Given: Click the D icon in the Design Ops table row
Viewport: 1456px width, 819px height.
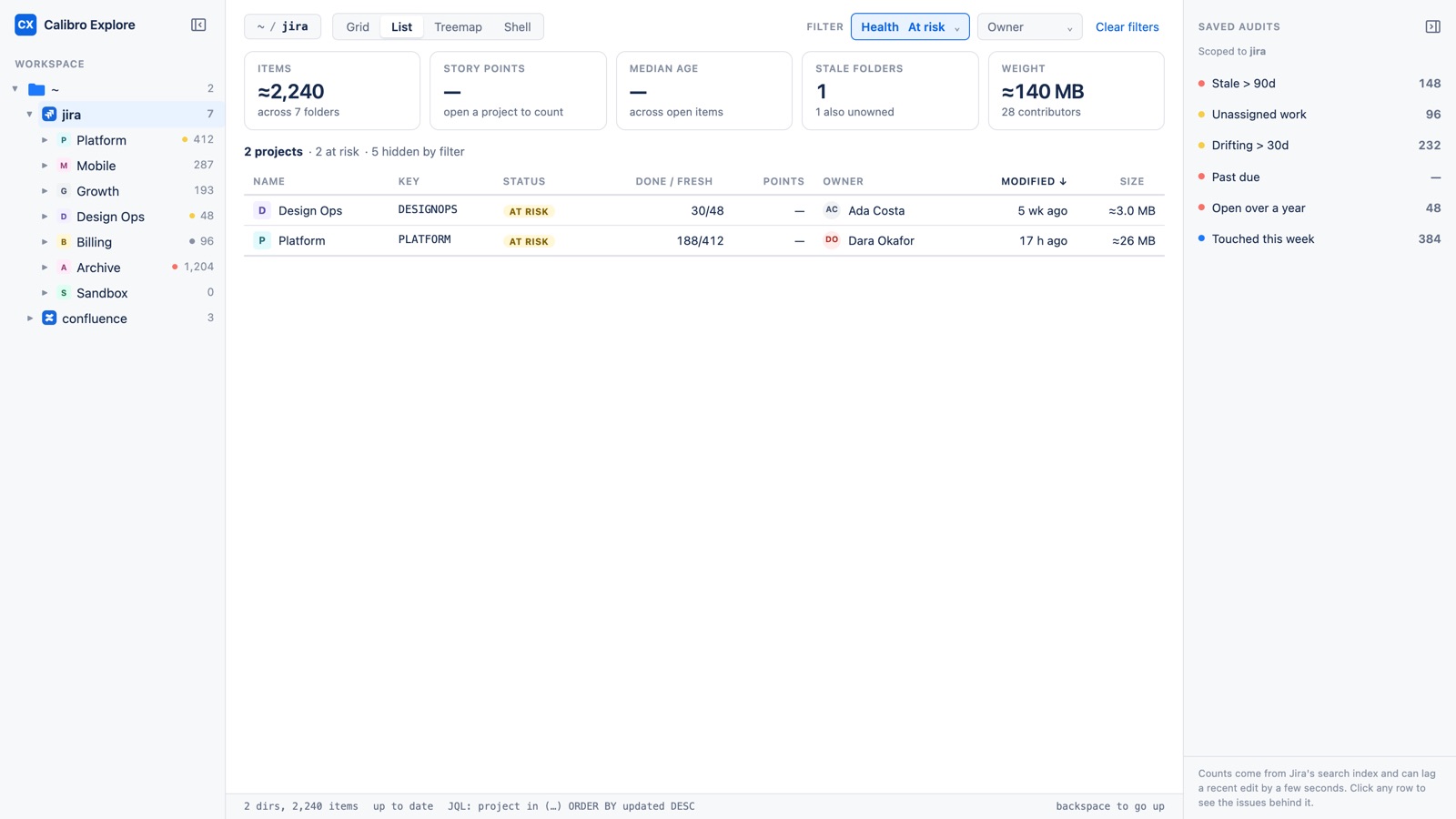Looking at the screenshot, I should [x=262, y=210].
